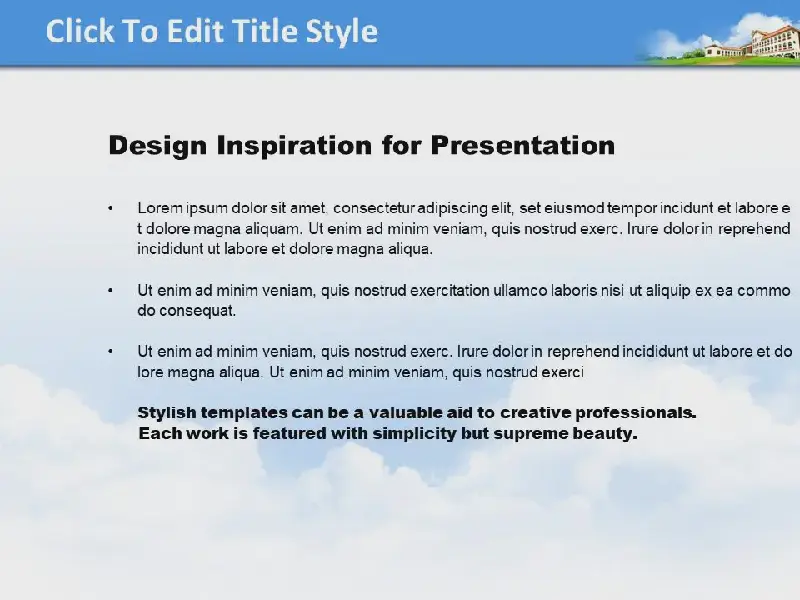This screenshot has width=800, height=600.
Task: Click the bullet text ending 'do consequat.'
Action: click(464, 300)
